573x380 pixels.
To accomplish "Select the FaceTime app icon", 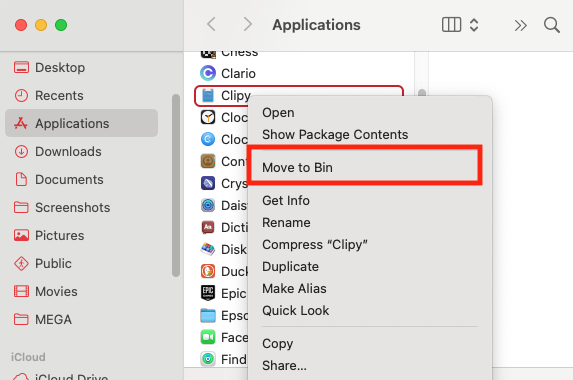I will [208, 337].
